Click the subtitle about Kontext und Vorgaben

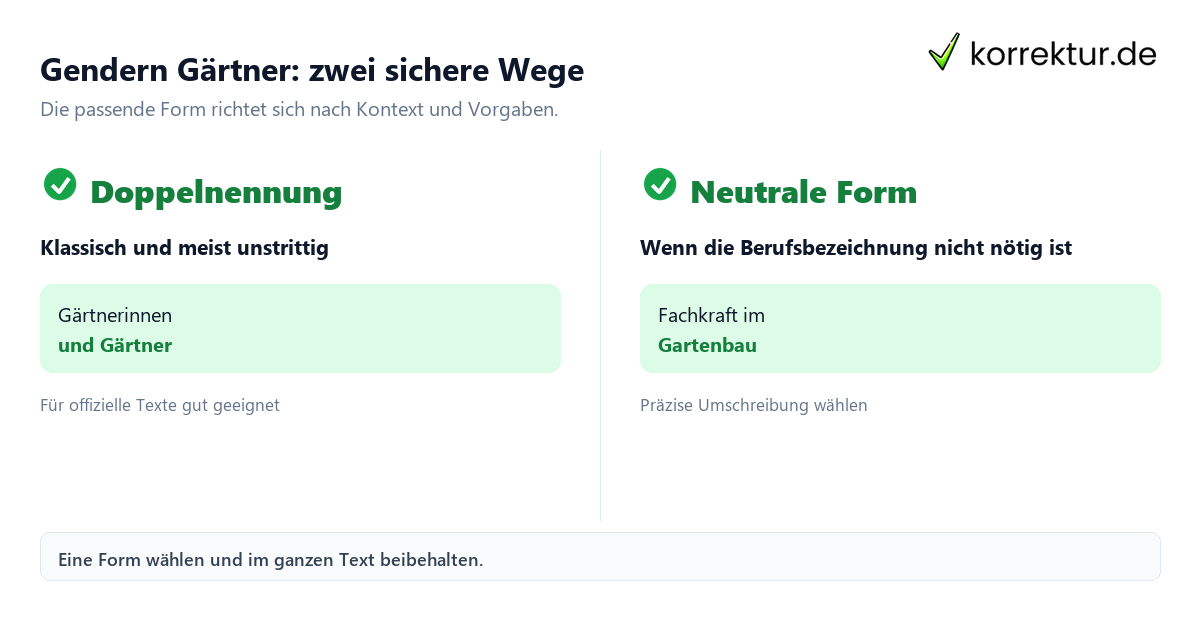click(299, 110)
